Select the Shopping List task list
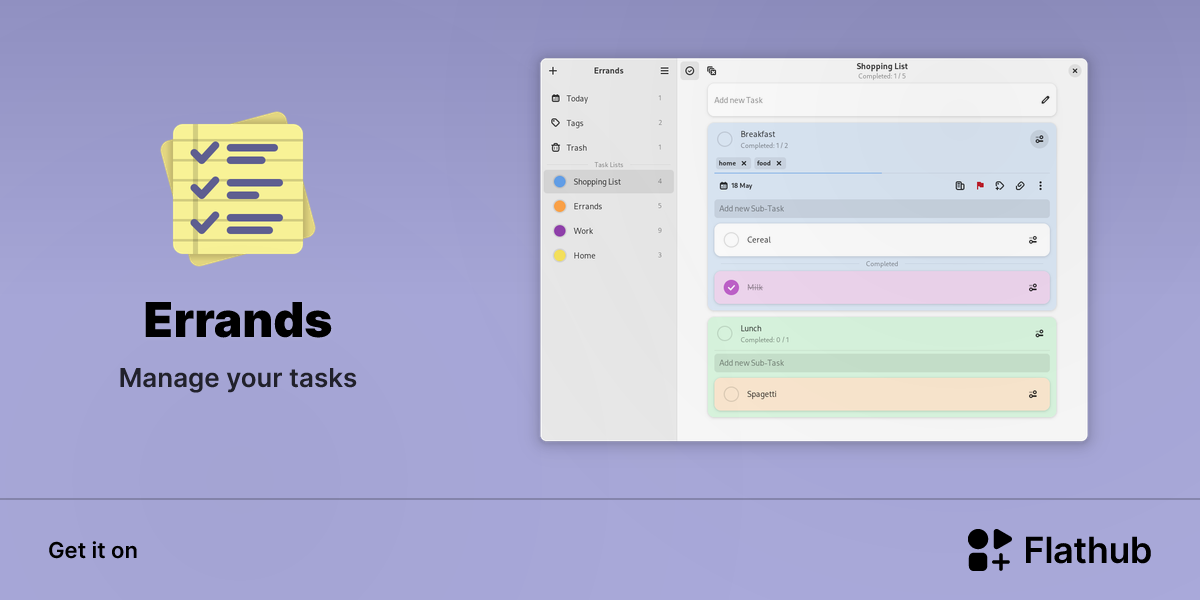Screen dimensions: 1200x600 (608, 181)
